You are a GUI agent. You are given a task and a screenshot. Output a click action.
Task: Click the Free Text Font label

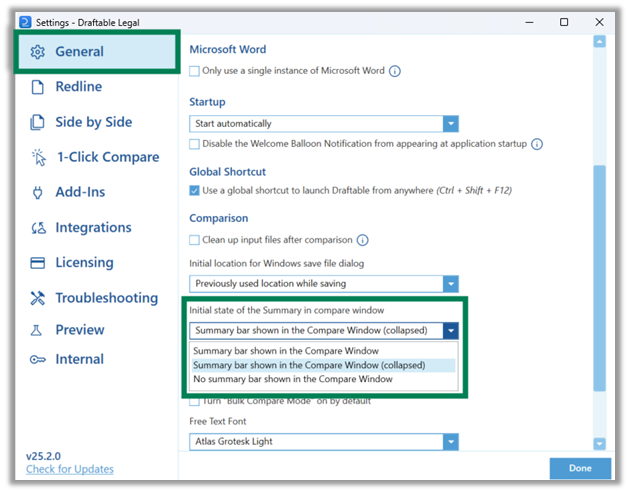[218, 421]
